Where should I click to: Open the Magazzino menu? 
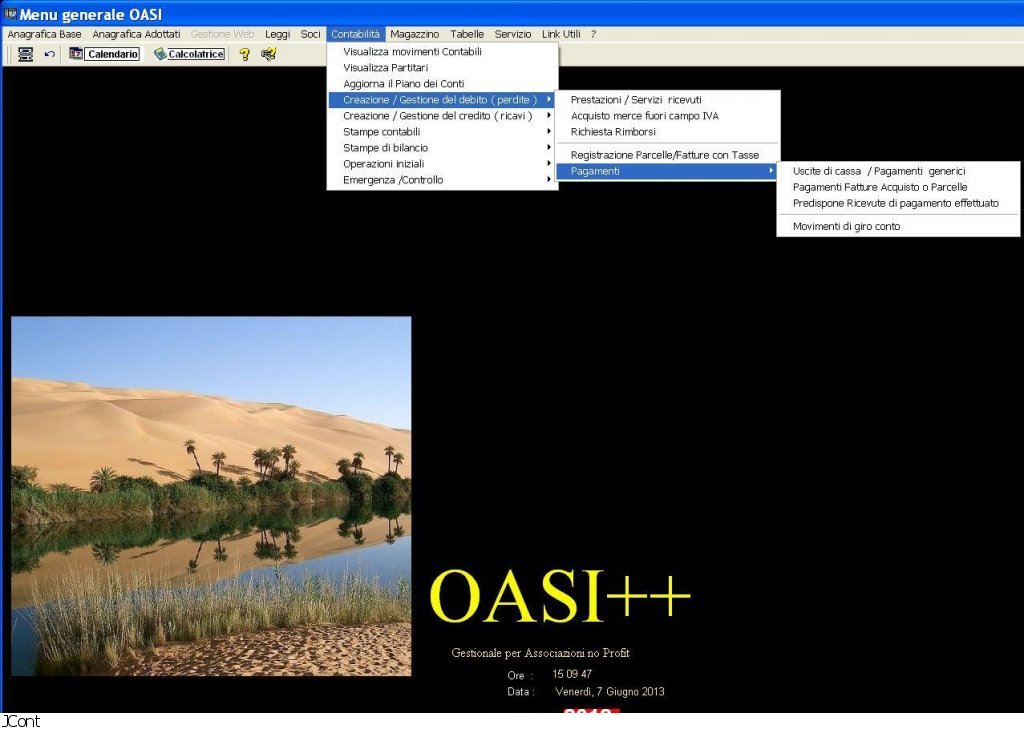tap(414, 34)
